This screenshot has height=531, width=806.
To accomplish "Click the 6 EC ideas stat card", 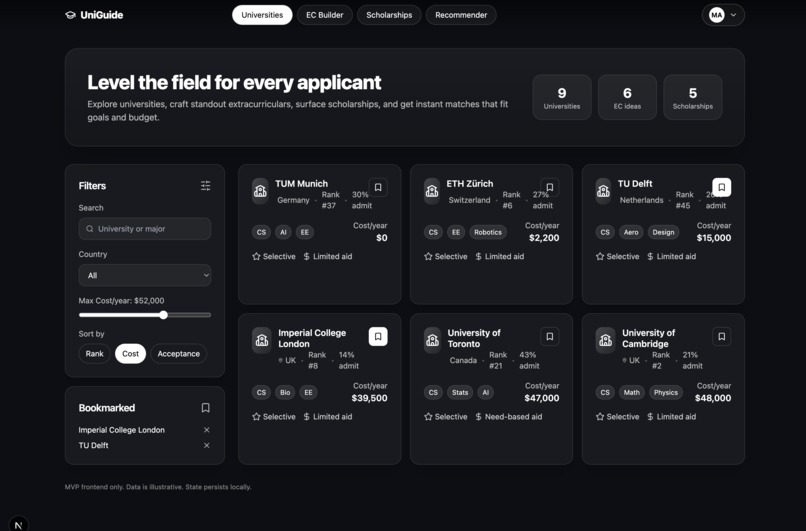I will (627, 97).
